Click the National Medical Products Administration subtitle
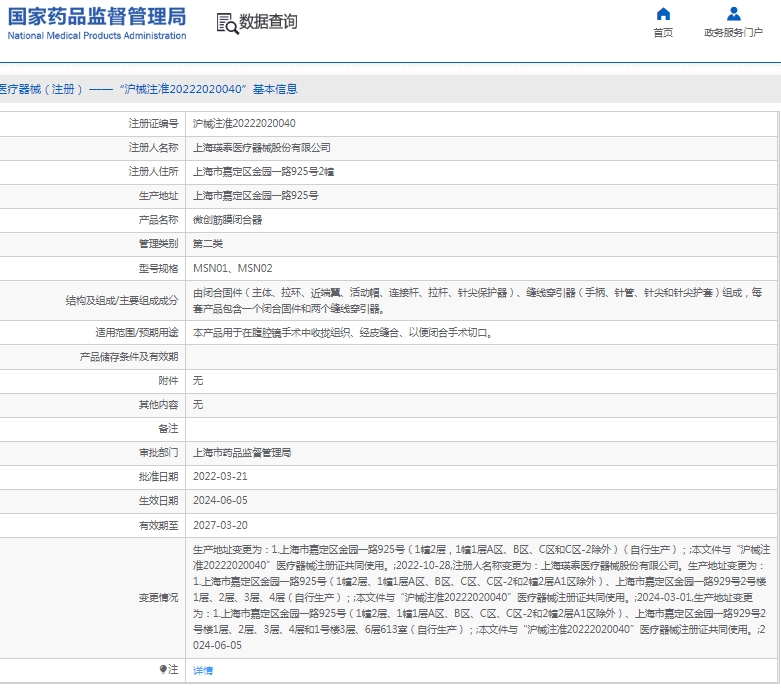This screenshot has width=781, height=689. (x=97, y=36)
